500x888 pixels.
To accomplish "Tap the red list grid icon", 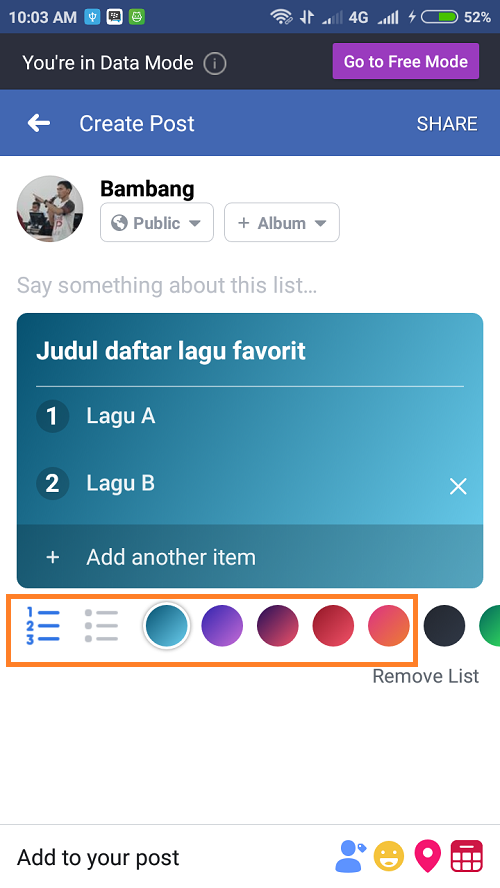I will 467,856.
